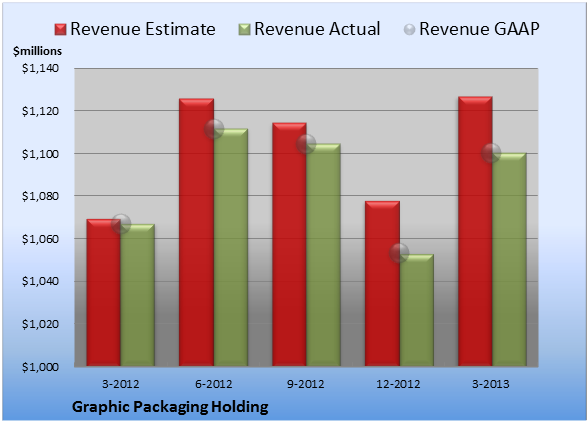Select the red estimate bar for 3-2013
The width and height of the screenshot is (588, 422).
[x=475, y=231]
